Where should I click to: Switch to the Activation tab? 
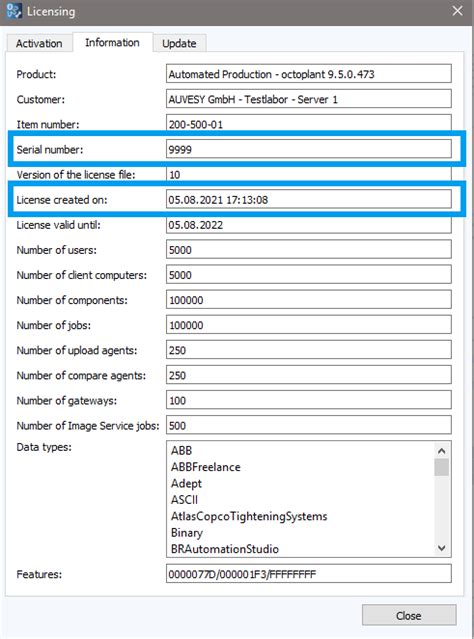click(x=39, y=43)
